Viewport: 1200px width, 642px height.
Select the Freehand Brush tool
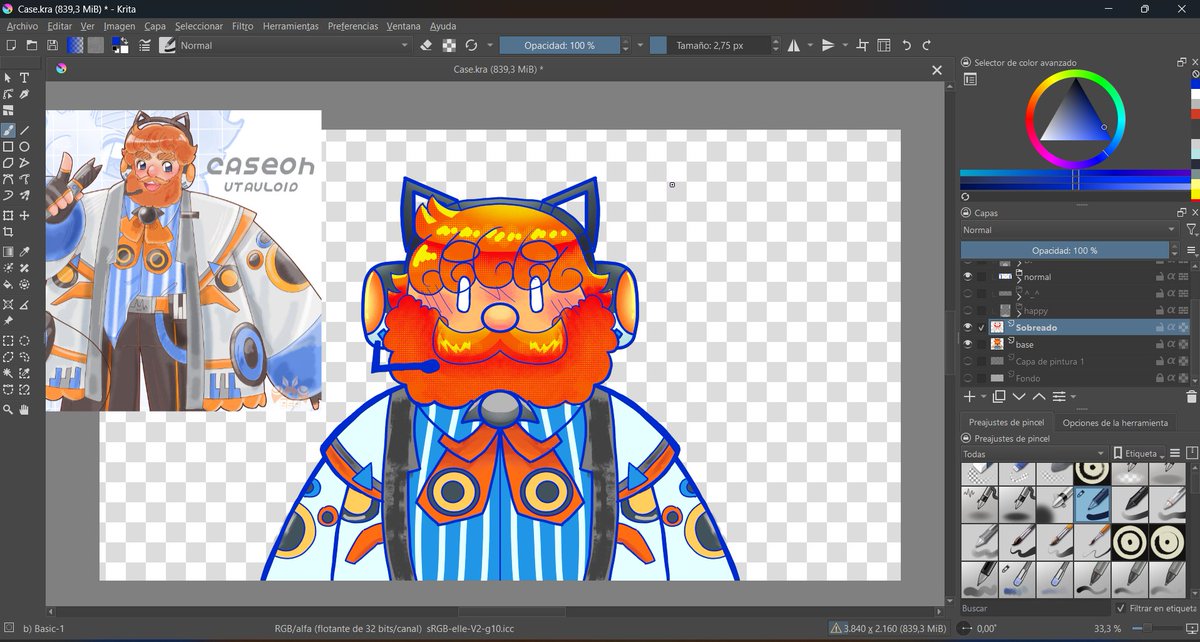click(x=8, y=130)
